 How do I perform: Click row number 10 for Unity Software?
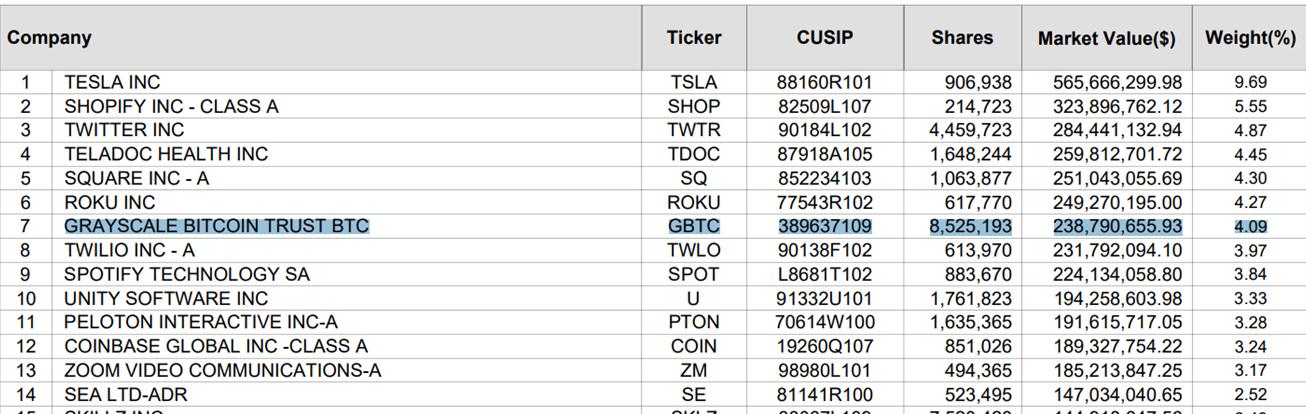[x=25, y=299]
